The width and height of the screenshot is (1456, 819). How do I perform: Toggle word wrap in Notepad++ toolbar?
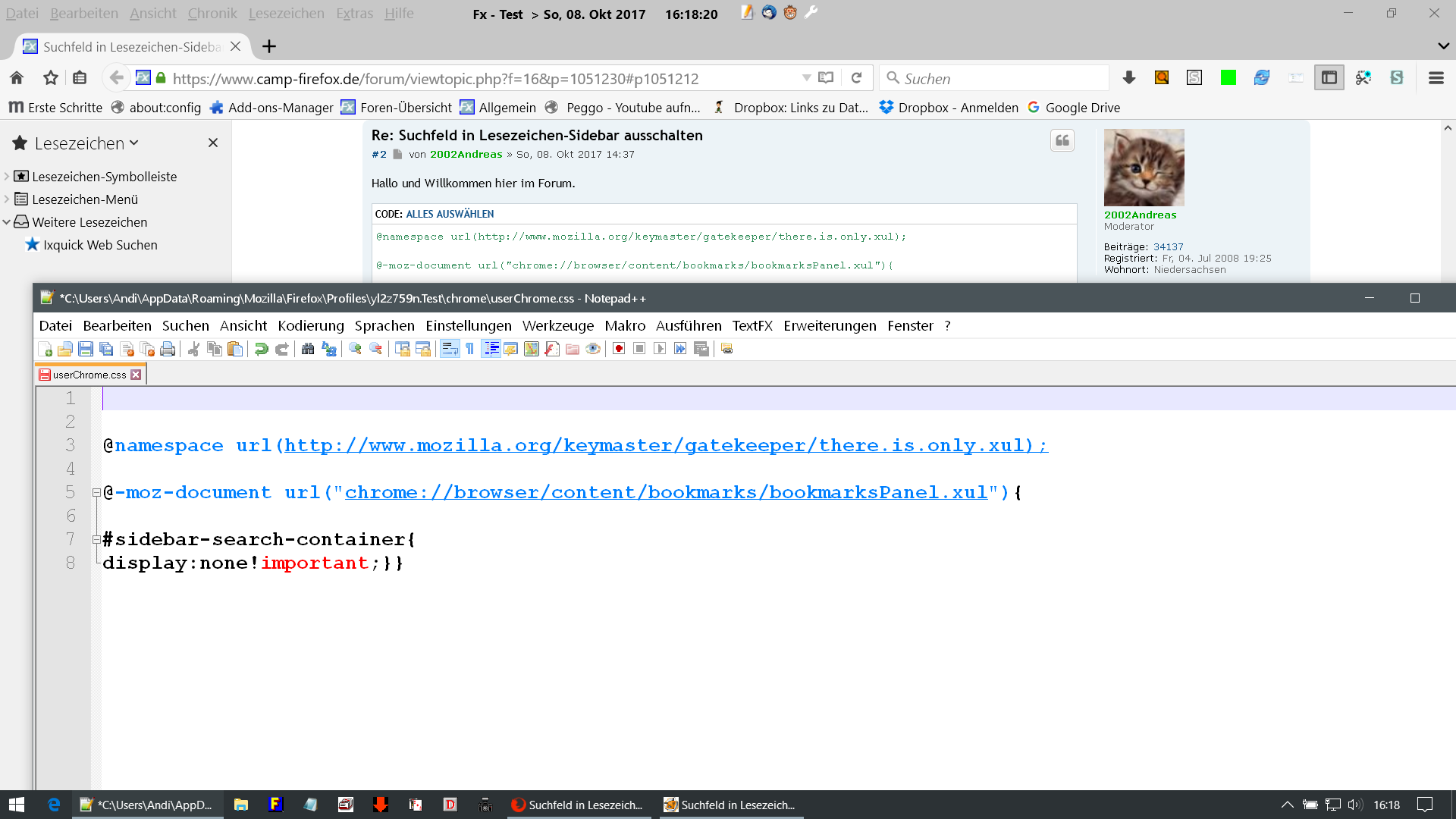450,349
